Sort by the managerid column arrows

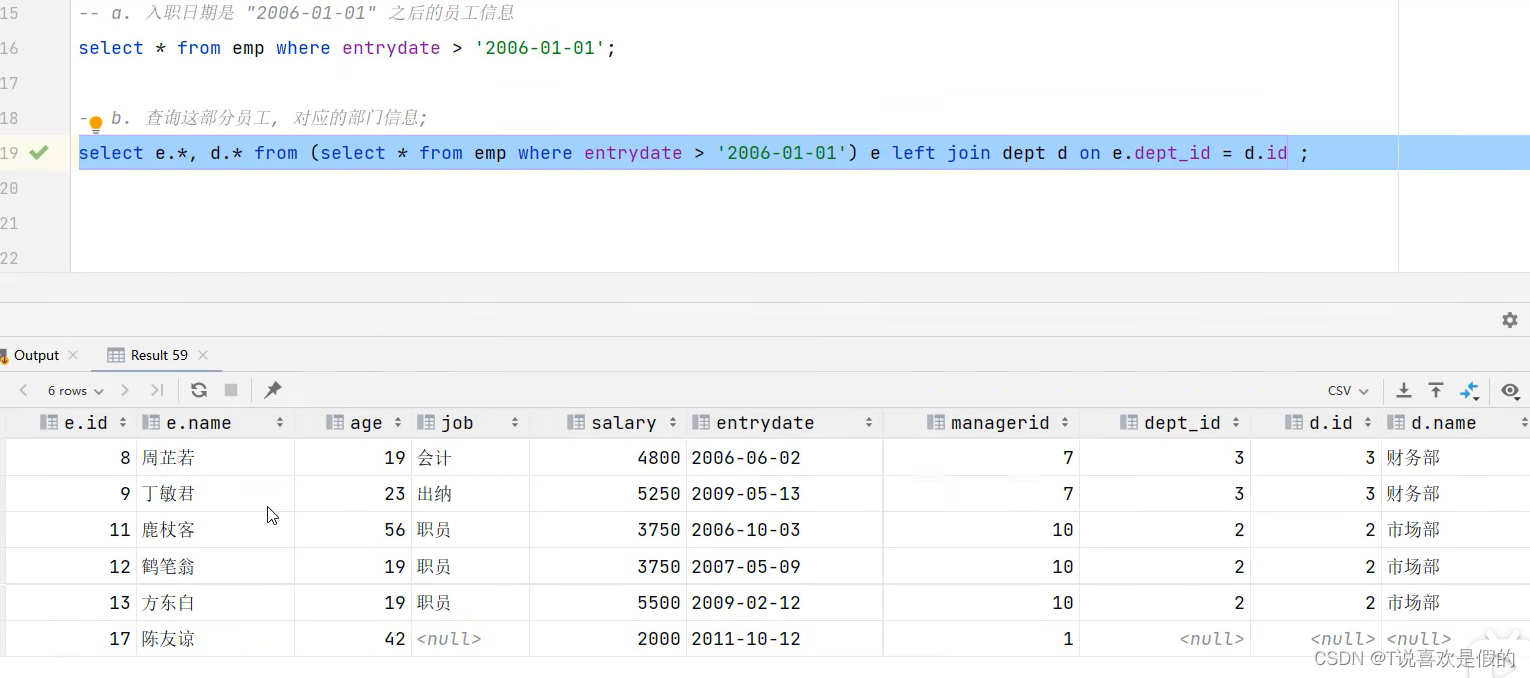pyautogui.click(x=1065, y=423)
